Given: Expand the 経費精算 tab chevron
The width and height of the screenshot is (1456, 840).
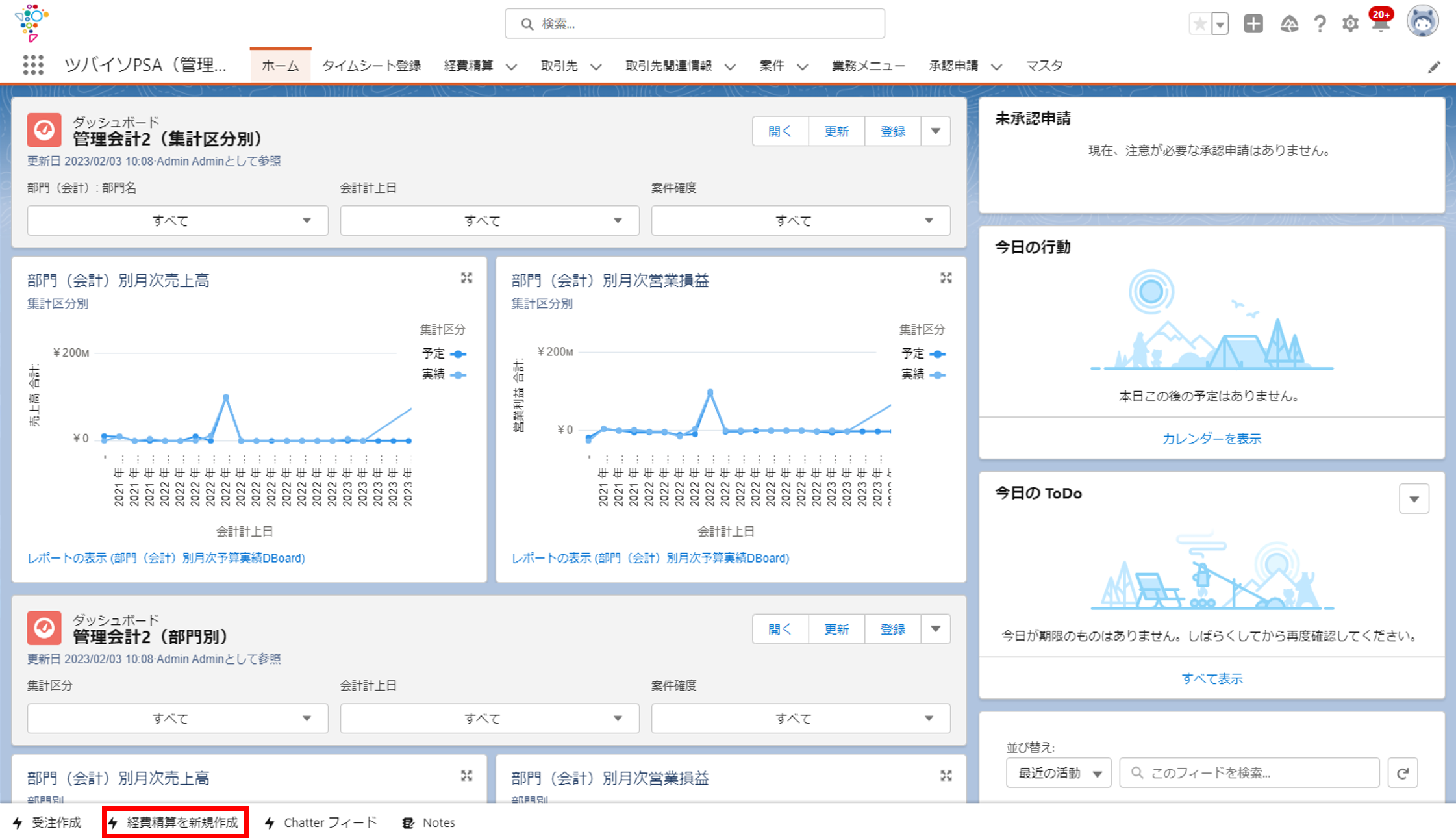Looking at the screenshot, I should click(512, 66).
